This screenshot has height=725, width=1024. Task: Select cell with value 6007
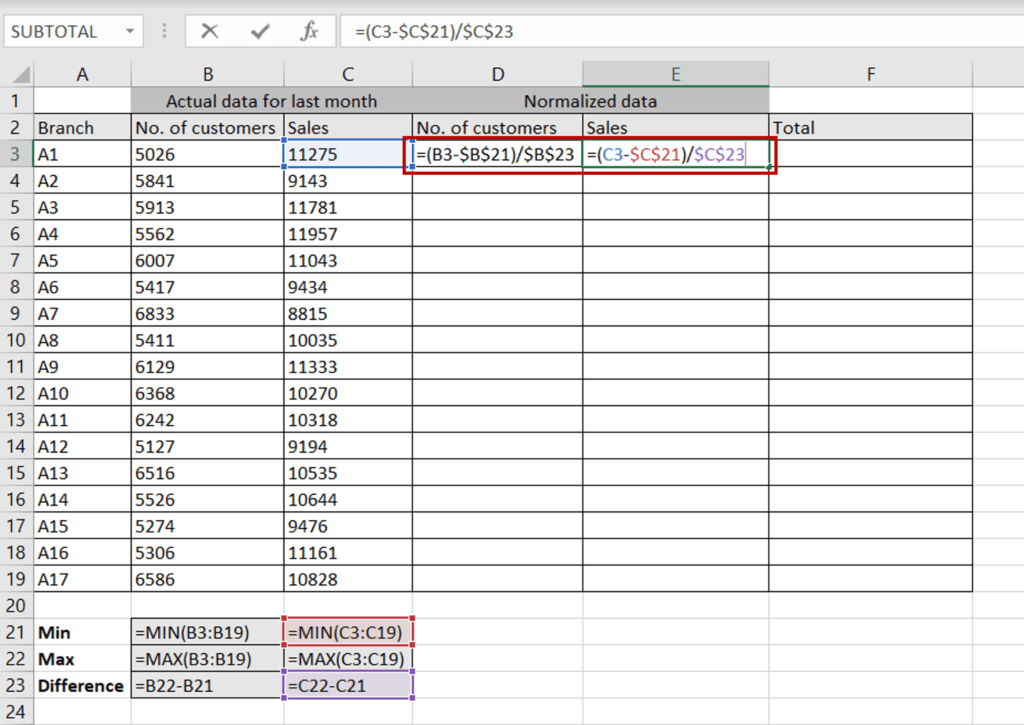click(x=208, y=261)
